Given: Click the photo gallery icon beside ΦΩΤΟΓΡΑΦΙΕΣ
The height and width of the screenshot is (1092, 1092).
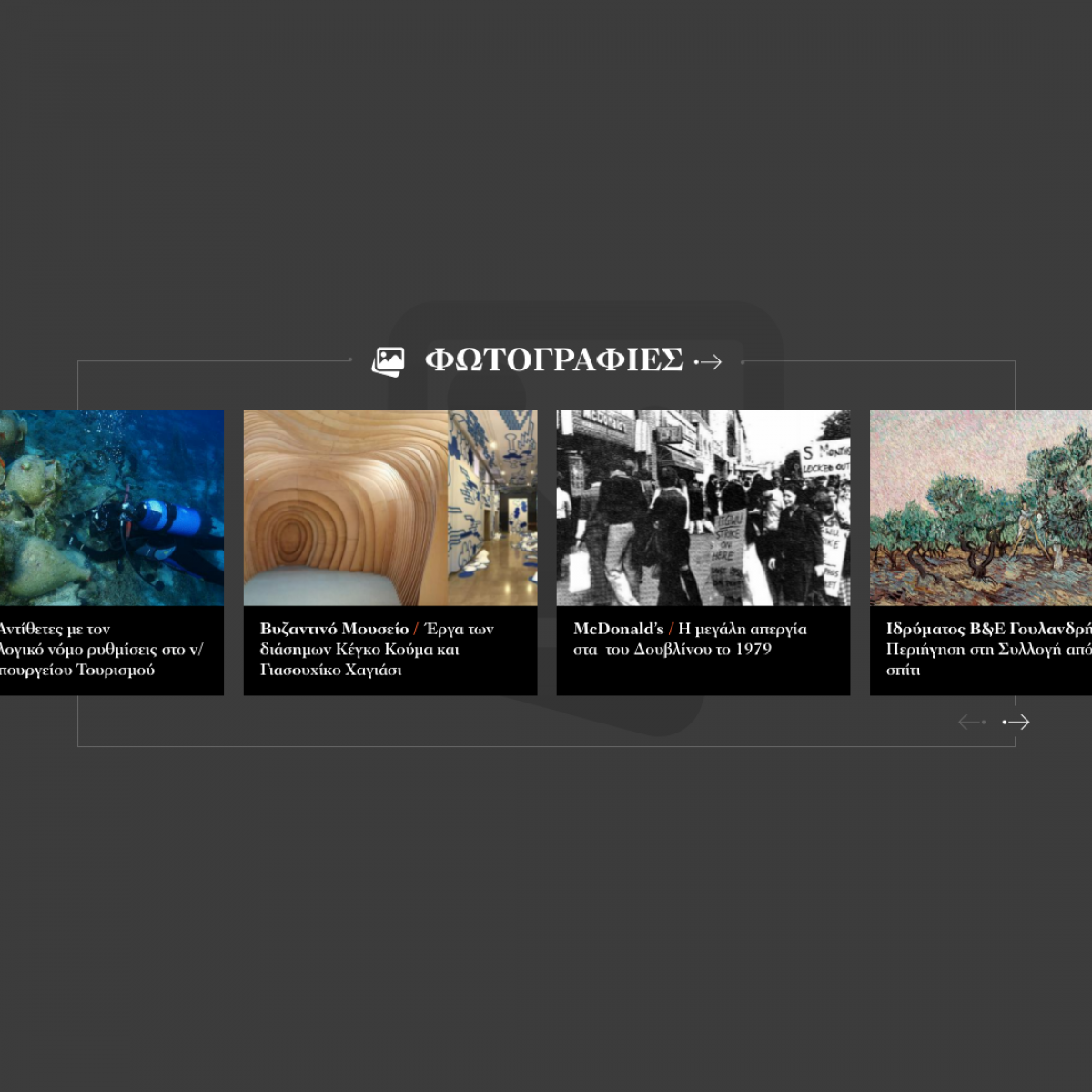Looking at the screenshot, I should click(x=389, y=361).
